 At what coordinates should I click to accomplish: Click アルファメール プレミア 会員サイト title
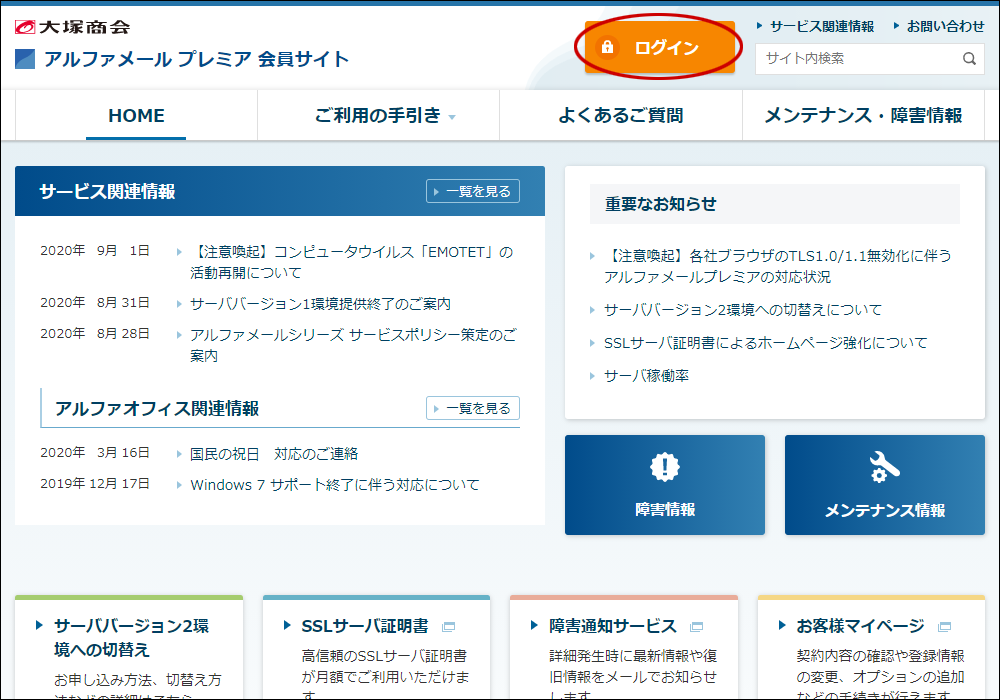pyautogui.click(x=196, y=59)
